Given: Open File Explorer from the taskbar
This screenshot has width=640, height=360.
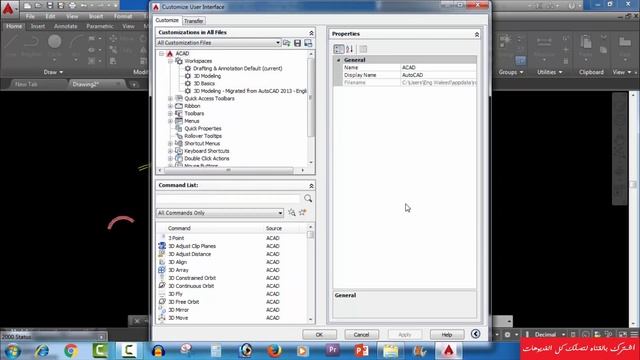Looking at the screenshot, I should pyautogui.click(x=390, y=351).
